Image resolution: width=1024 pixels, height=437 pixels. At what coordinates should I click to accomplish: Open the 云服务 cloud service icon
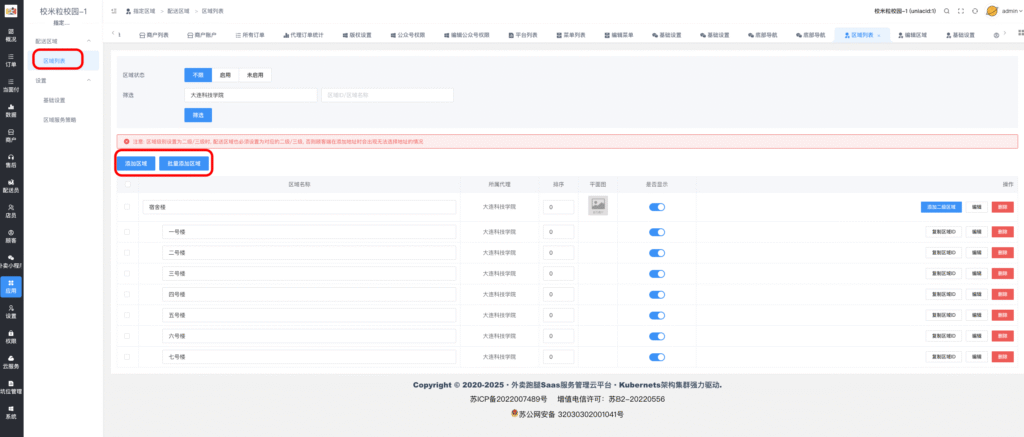11,362
